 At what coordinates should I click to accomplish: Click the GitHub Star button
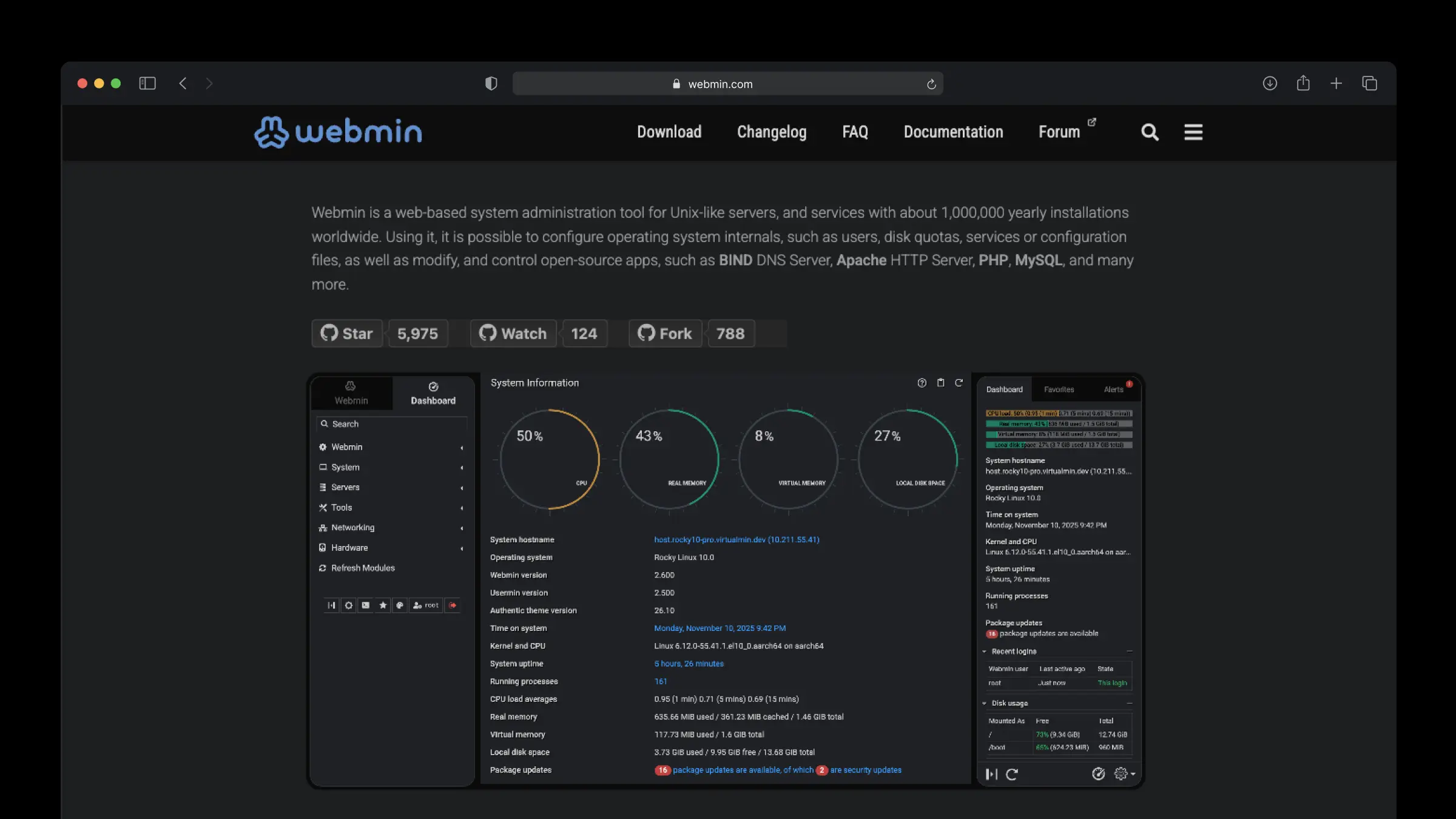pos(347,334)
